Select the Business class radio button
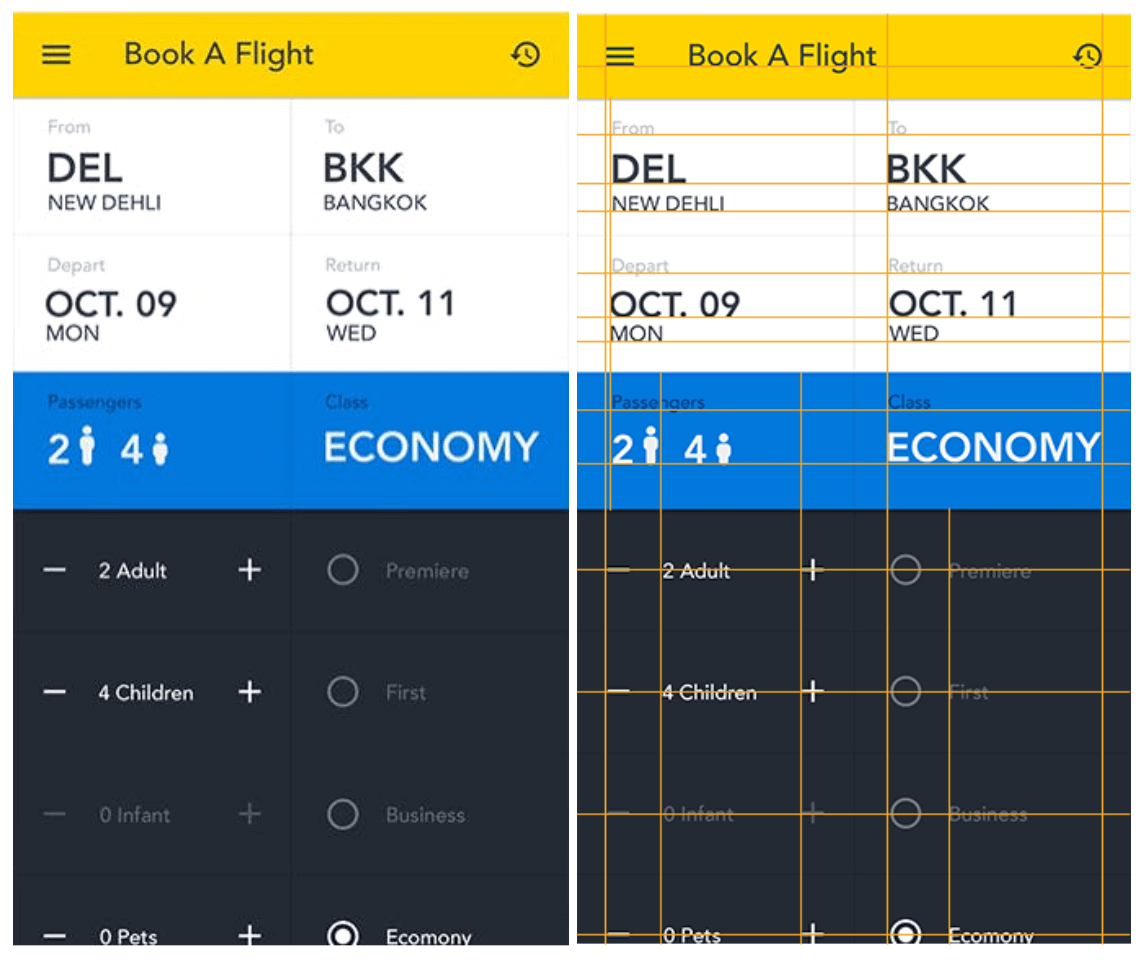Viewport: 1144px width, 960px height. tap(343, 814)
